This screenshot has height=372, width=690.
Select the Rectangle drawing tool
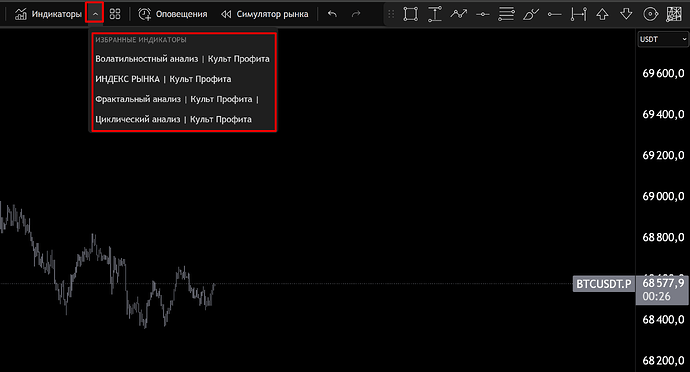point(411,14)
